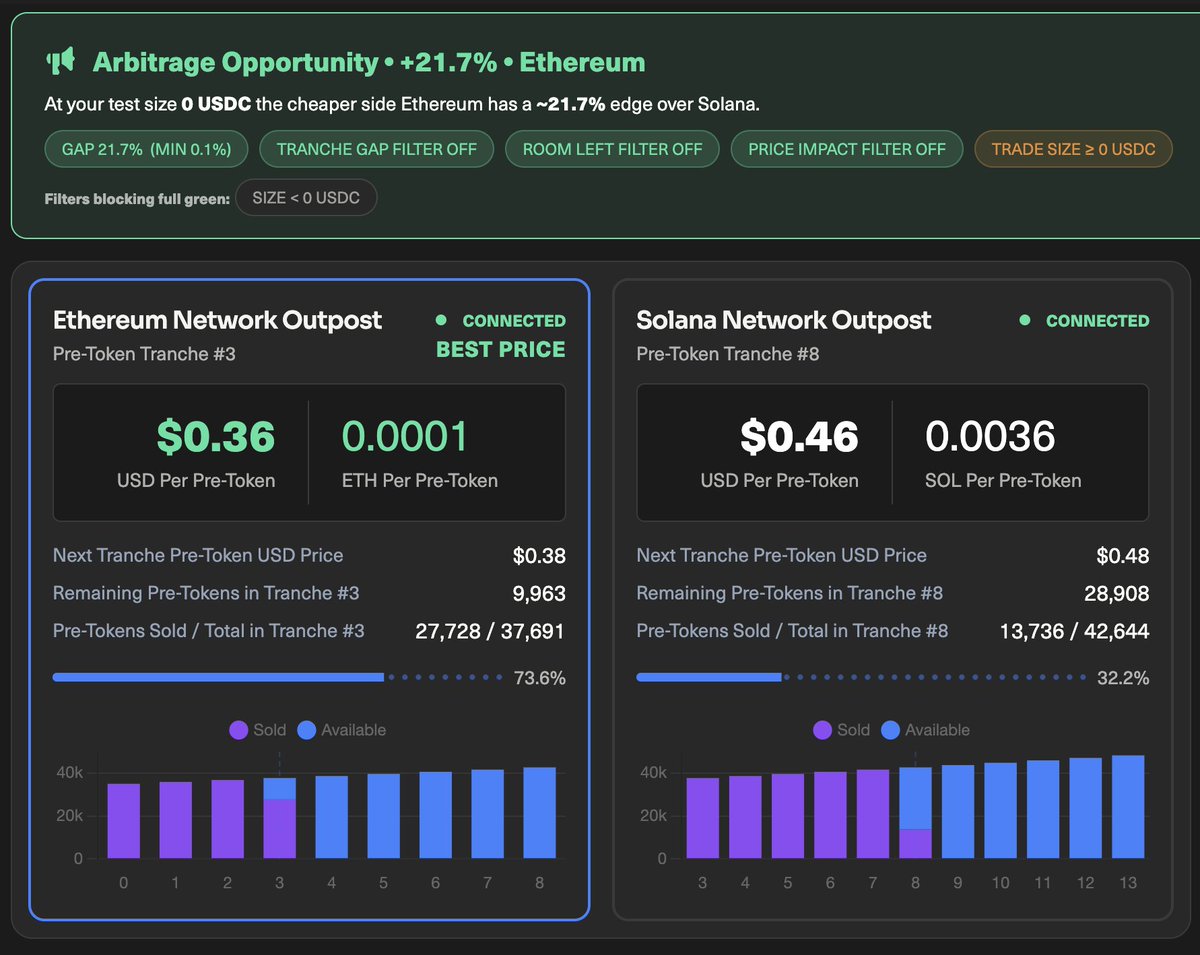The image size is (1200, 955).
Task: Click the SIZE < 0 USDC blocking filter chip
Action: 306,198
